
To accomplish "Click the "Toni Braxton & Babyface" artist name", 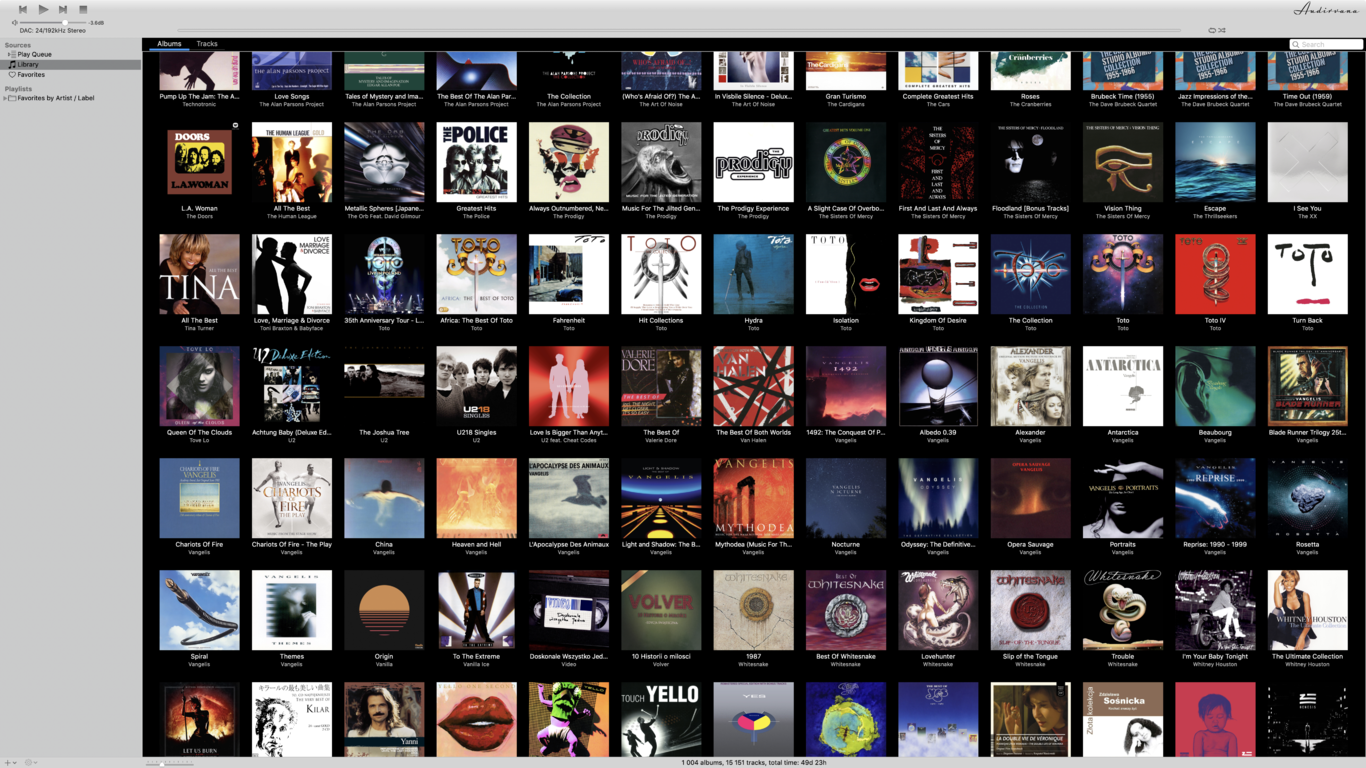I will 291,328.
